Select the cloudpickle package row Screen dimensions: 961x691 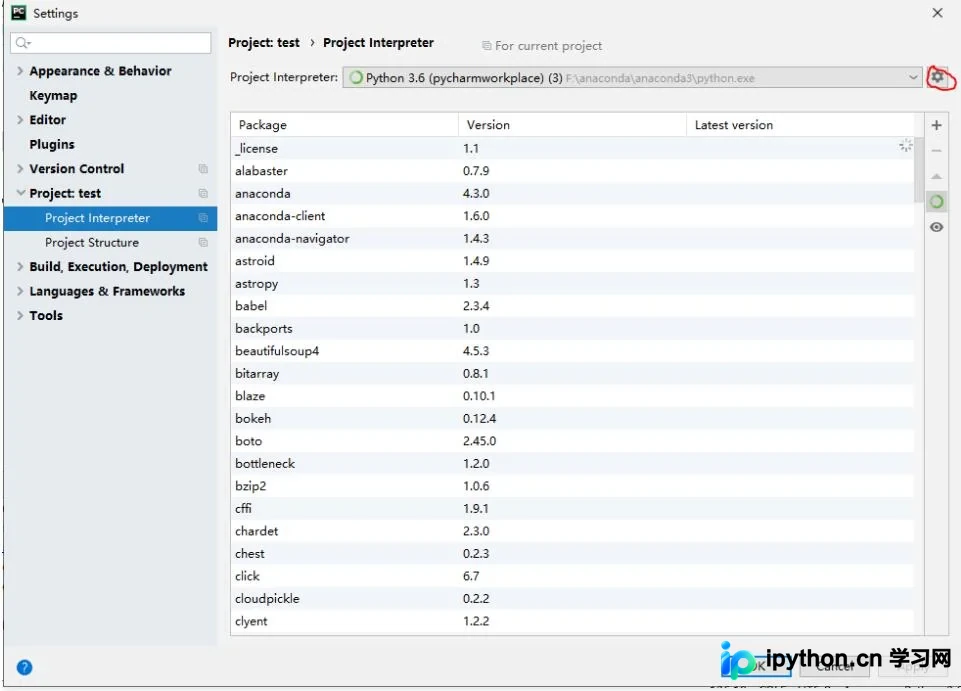572,598
